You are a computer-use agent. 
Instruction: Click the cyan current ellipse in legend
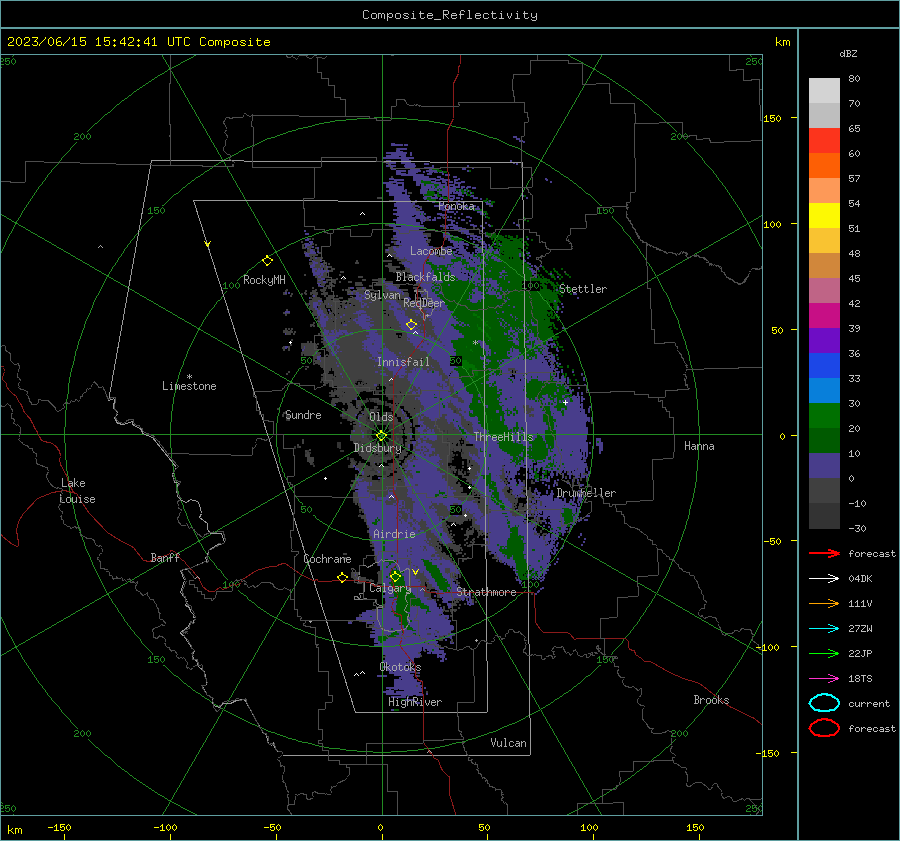point(824,703)
